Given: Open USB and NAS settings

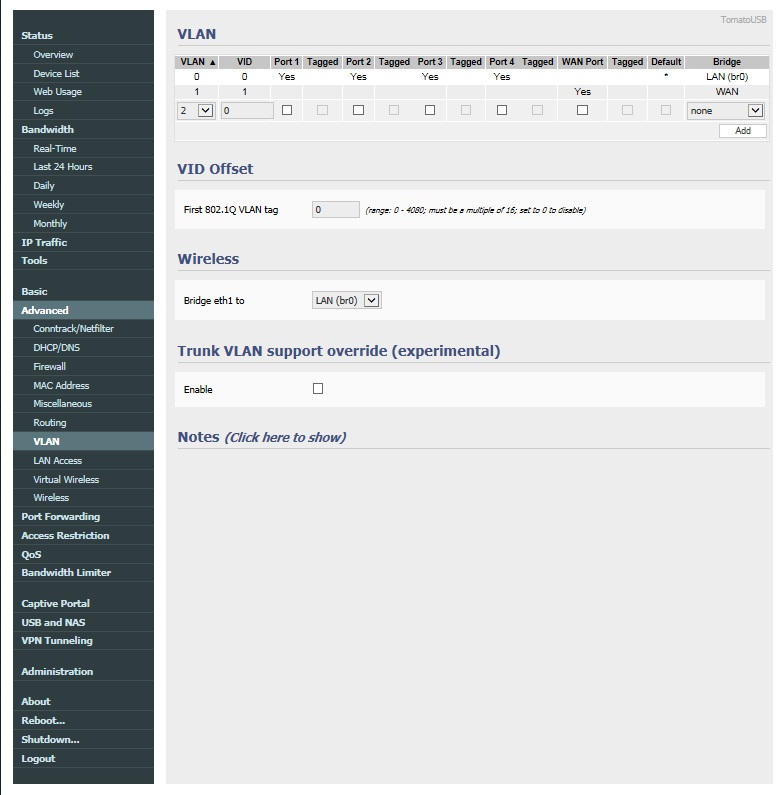Looking at the screenshot, I should (x=53, y=623).
